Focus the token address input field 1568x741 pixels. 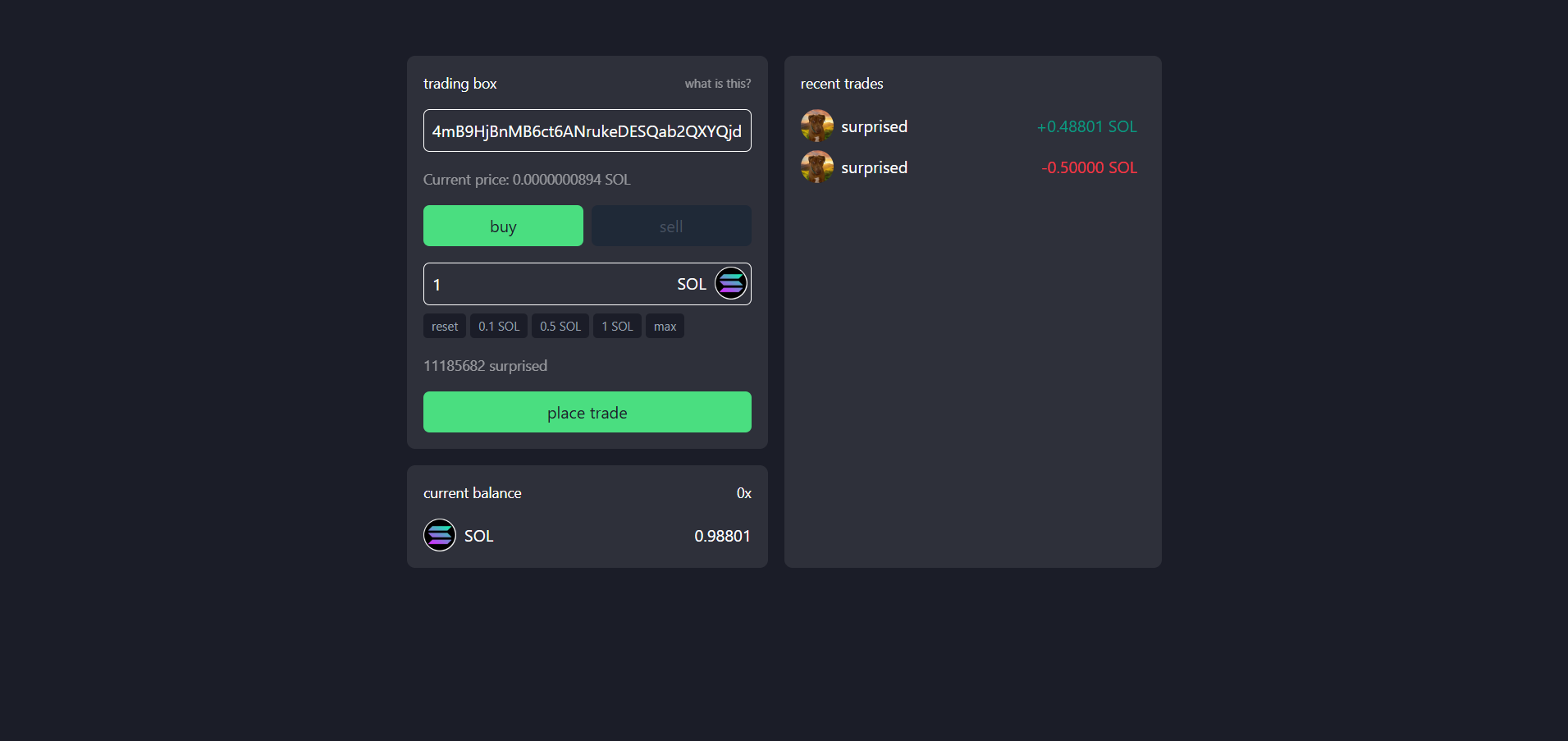pyautogui.click(x=587, y=131)
